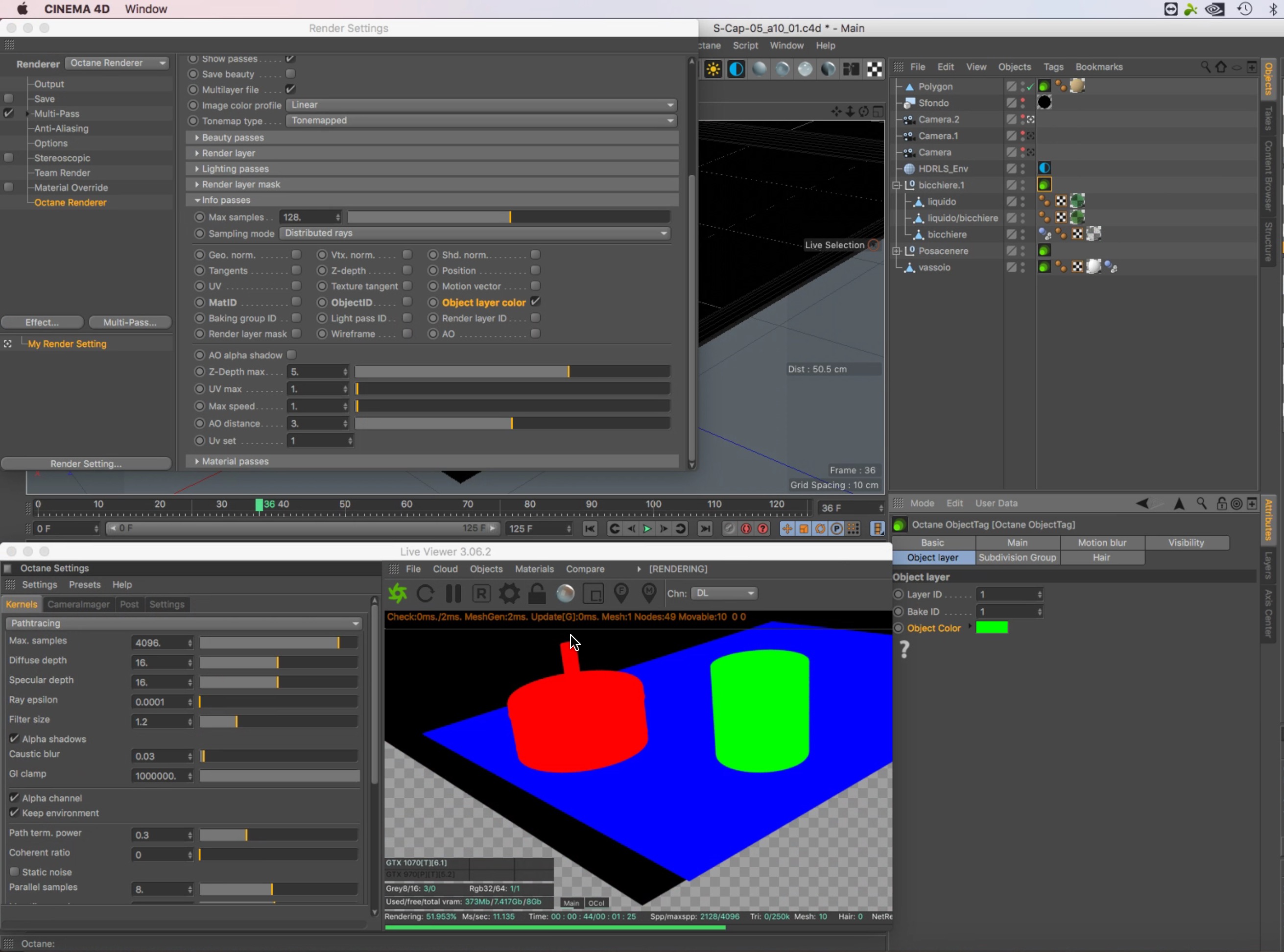Switch to the CameraImager tab
This screenshot has width=1284, height=952.
pyautogui.click(x=78, y=604)
